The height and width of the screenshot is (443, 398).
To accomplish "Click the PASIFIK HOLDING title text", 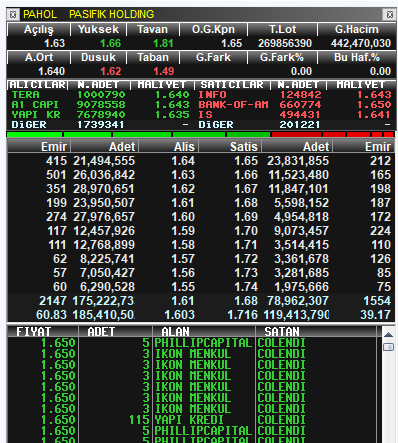I will 112,14.
